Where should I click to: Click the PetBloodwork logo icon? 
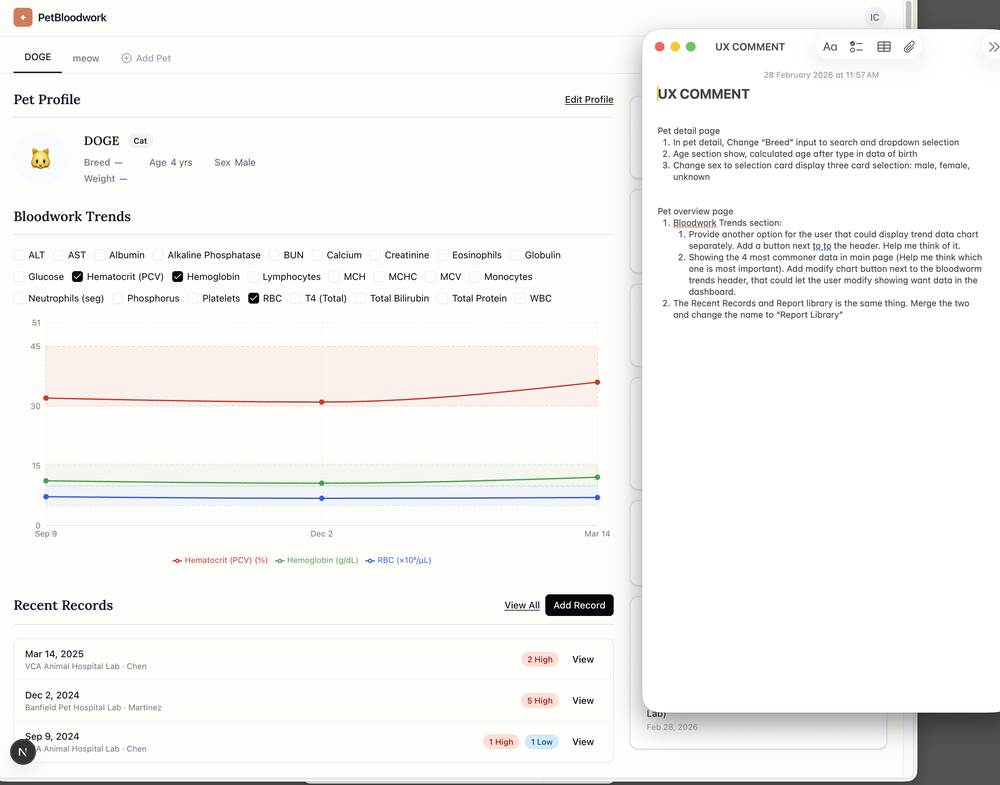point(23,17)
